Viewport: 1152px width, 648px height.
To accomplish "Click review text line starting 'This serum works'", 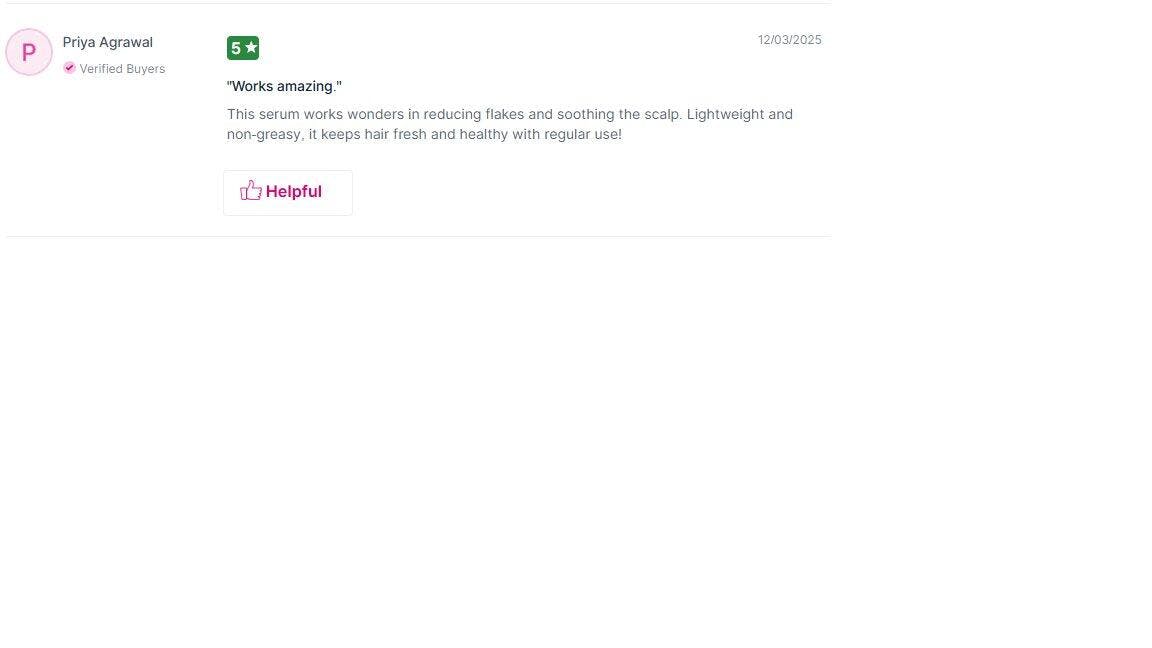I will point(510,115).
